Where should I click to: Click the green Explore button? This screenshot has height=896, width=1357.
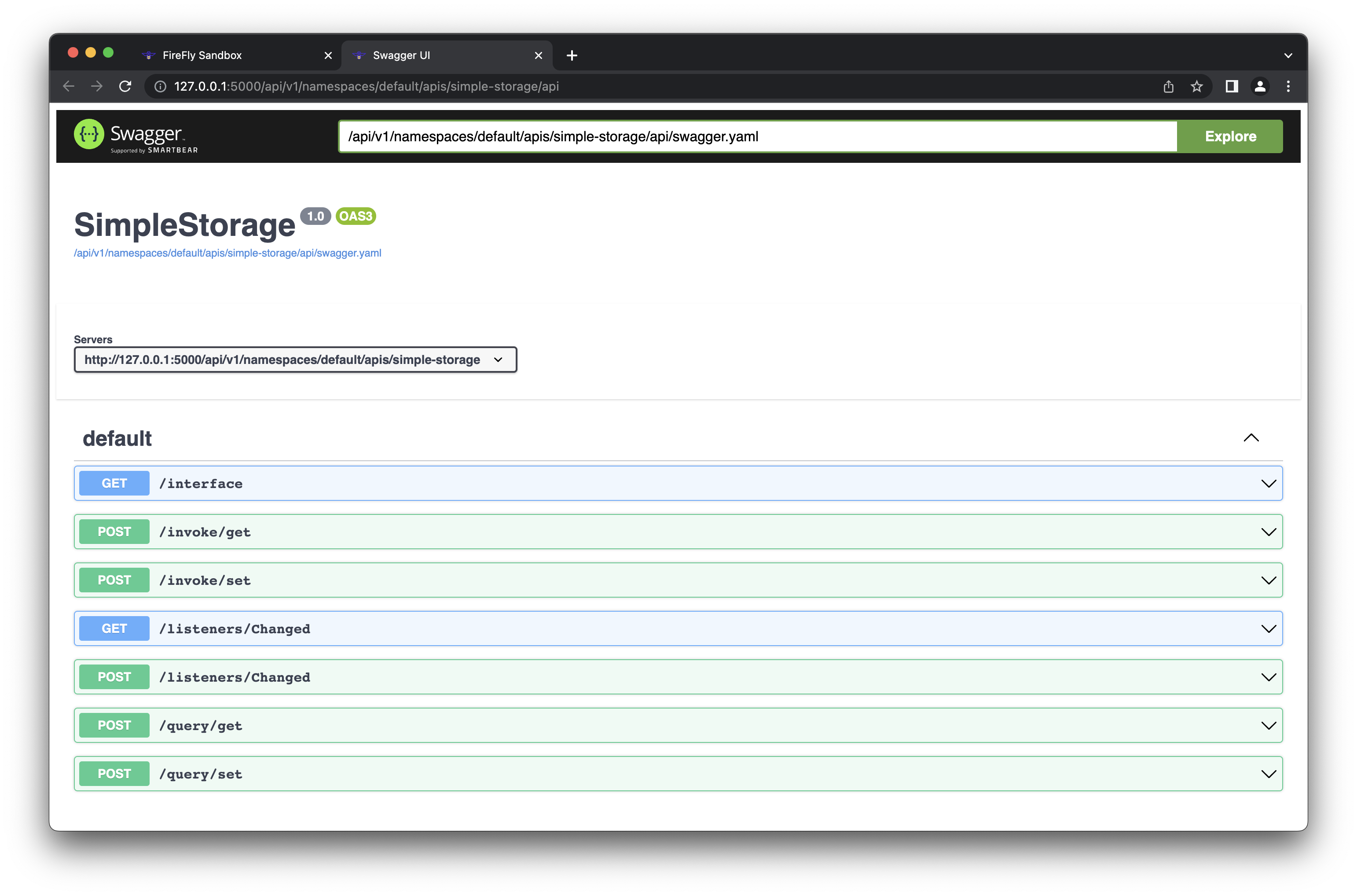(x=1230, y=136)
